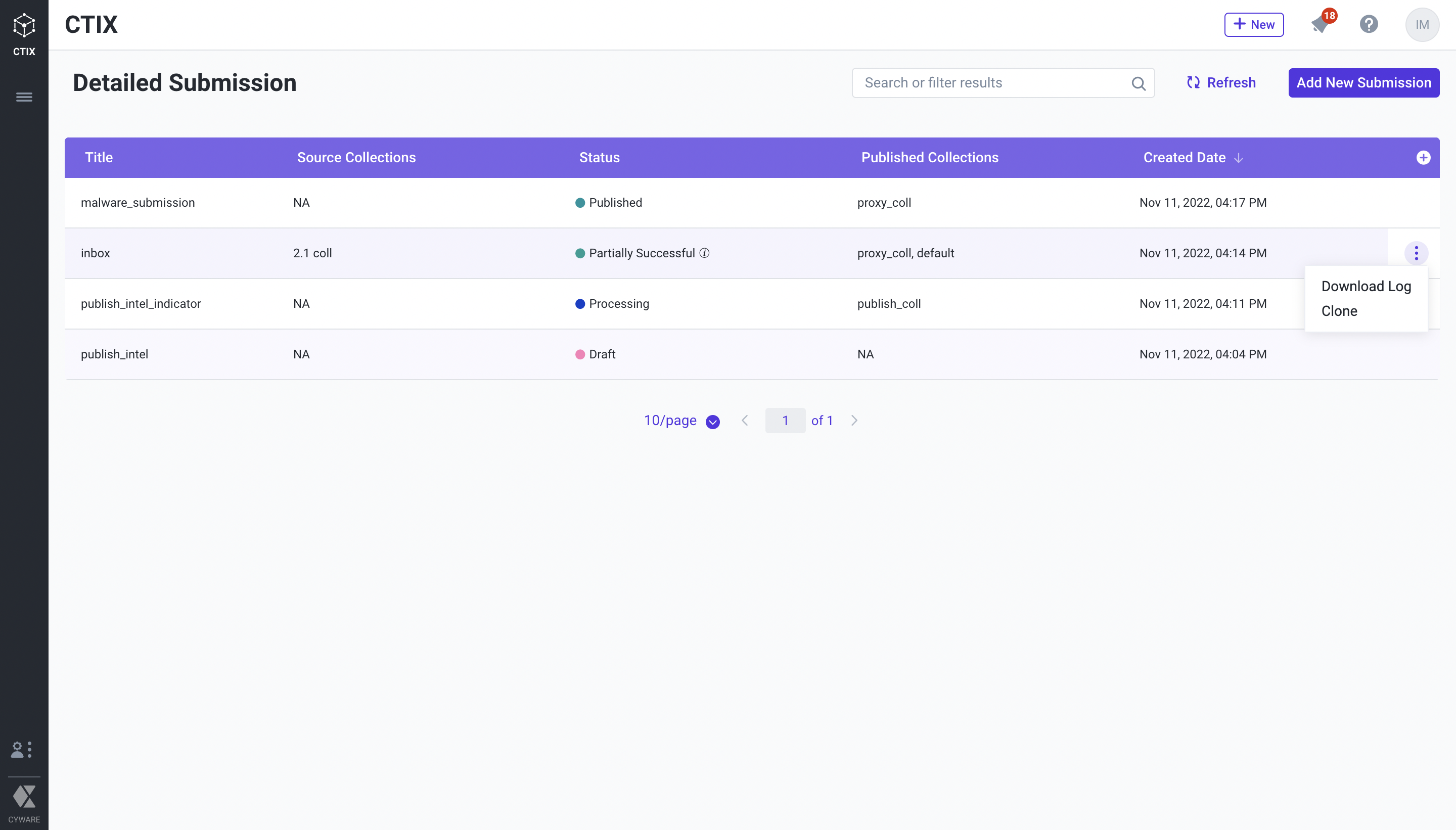Screen dimensions: 1456x830
Task: Open the help question mark icon
Action: click(1368, 24)
